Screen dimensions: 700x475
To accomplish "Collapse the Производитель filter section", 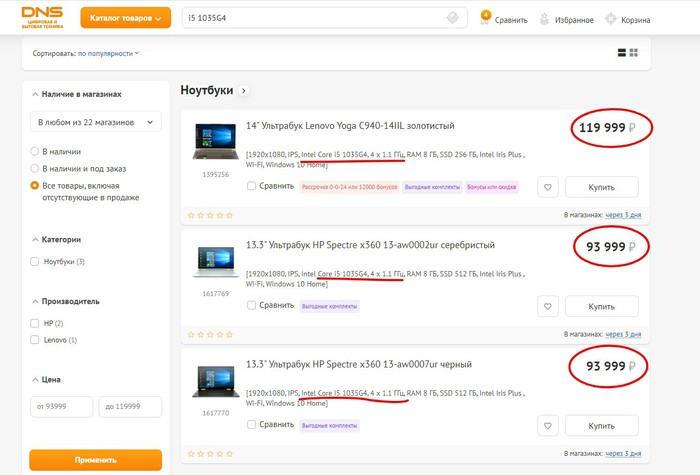I will point(36,301).
